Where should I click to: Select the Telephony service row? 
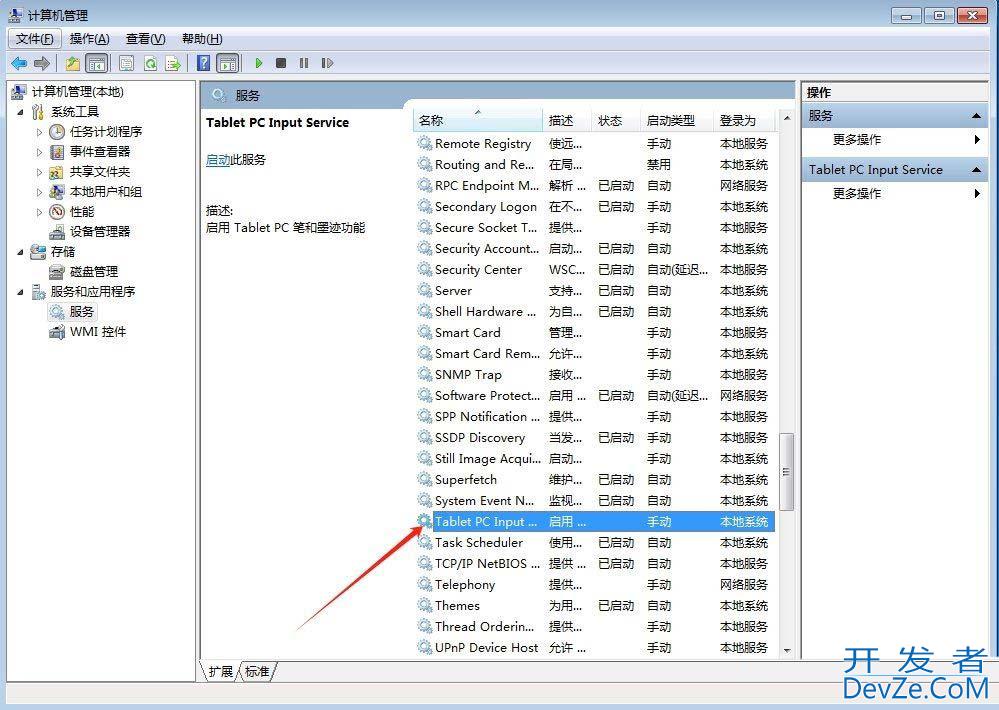point(595,584)
